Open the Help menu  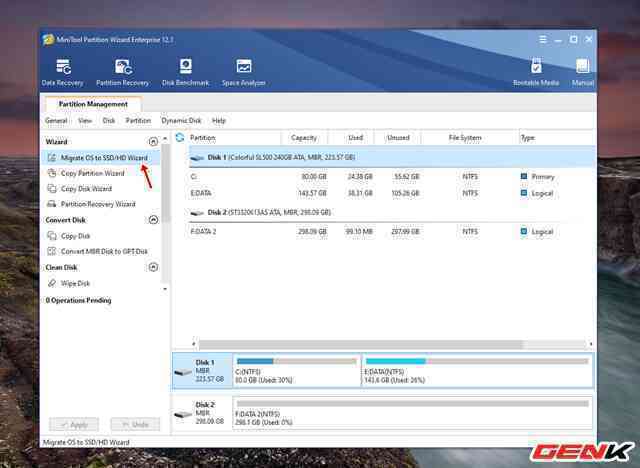(219, 121)
